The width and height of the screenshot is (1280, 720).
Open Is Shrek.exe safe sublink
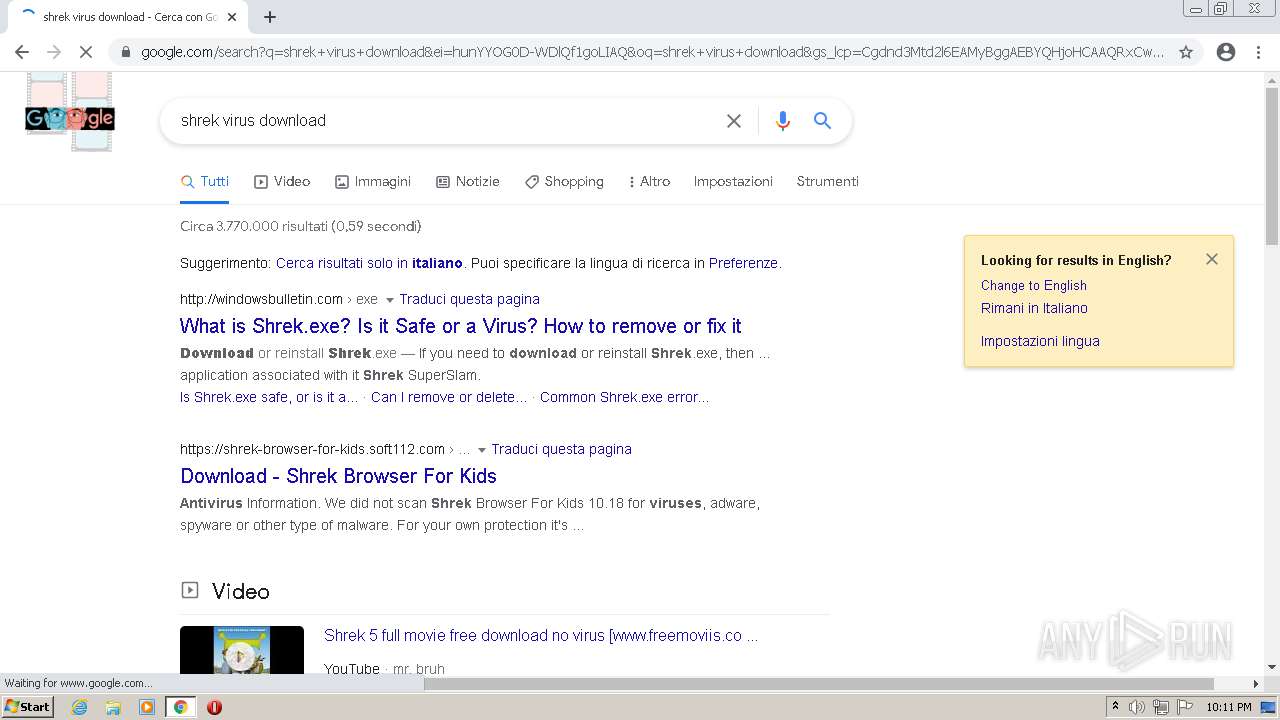coord(269,397)
